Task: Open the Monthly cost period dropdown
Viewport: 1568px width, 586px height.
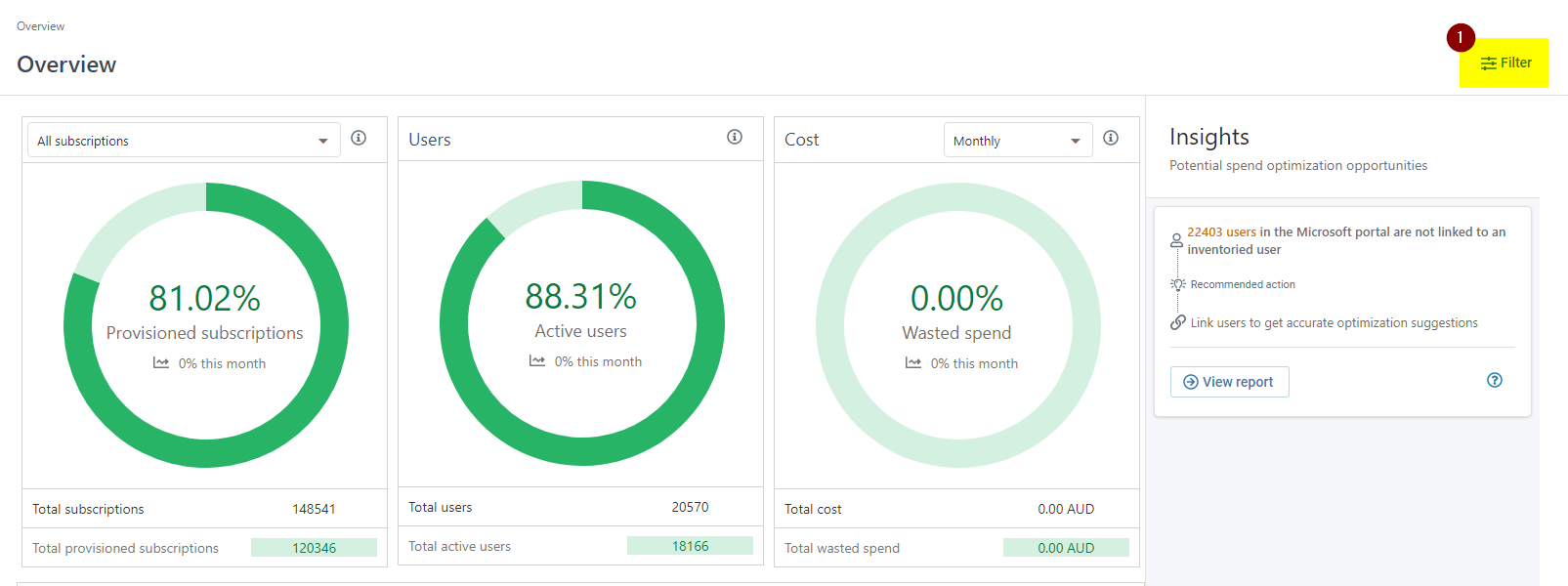Action: [1019, 140]
